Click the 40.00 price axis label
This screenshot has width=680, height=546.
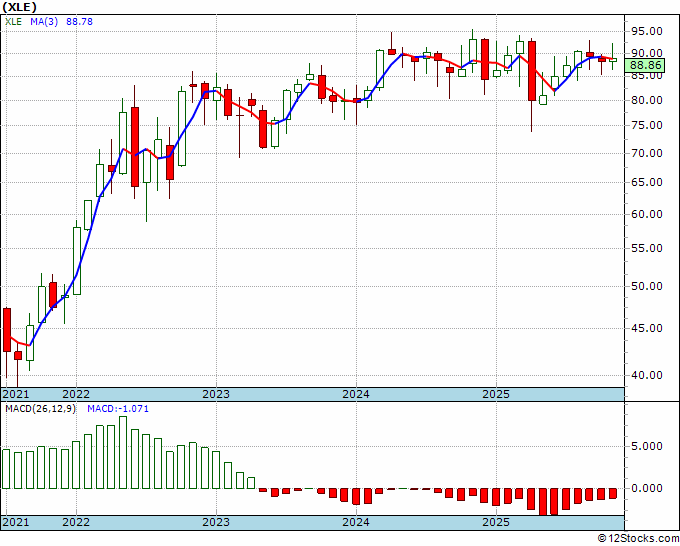click(x=647, y=375)
